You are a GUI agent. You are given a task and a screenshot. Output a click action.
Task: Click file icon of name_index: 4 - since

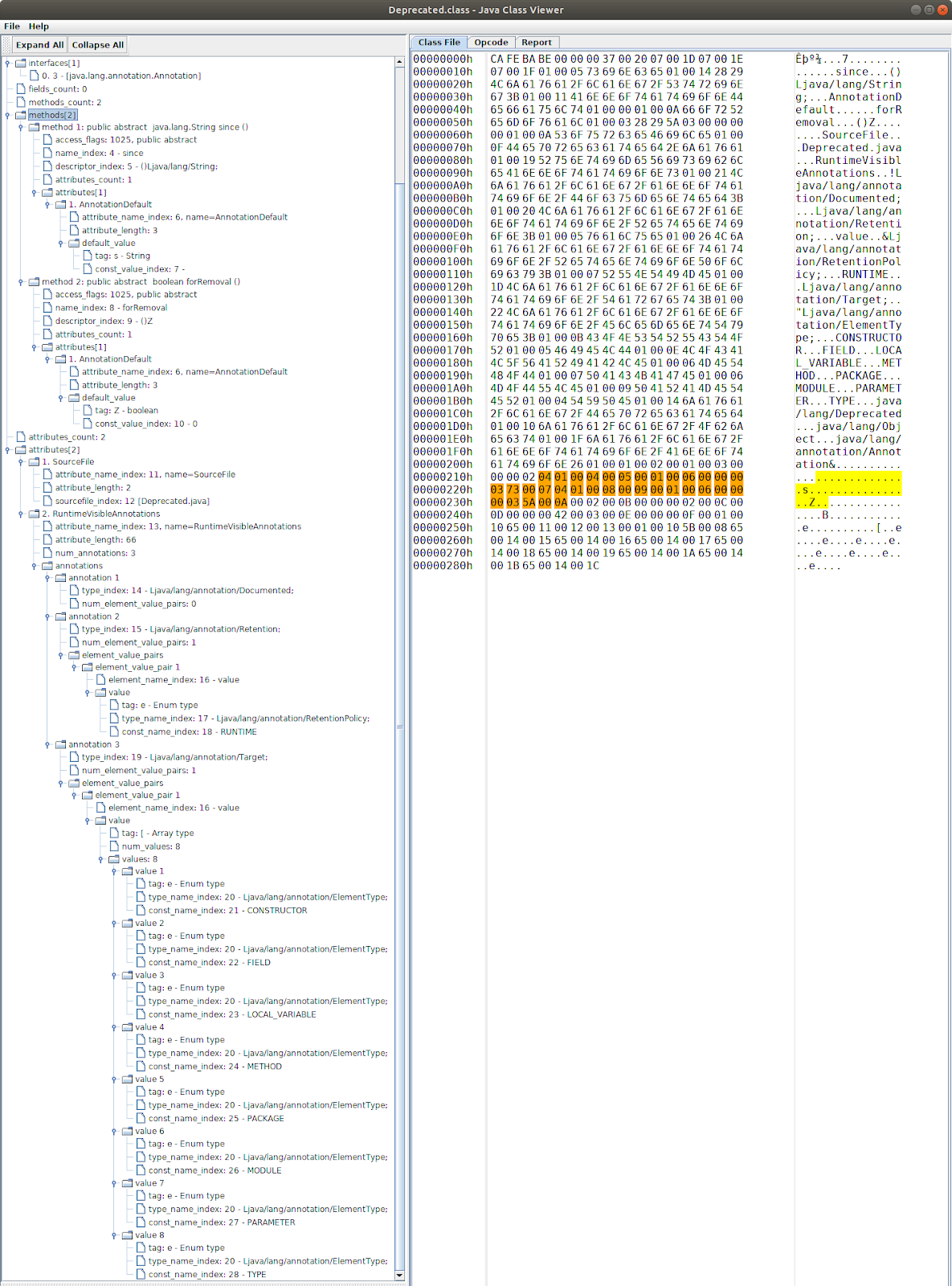point(47,153)
